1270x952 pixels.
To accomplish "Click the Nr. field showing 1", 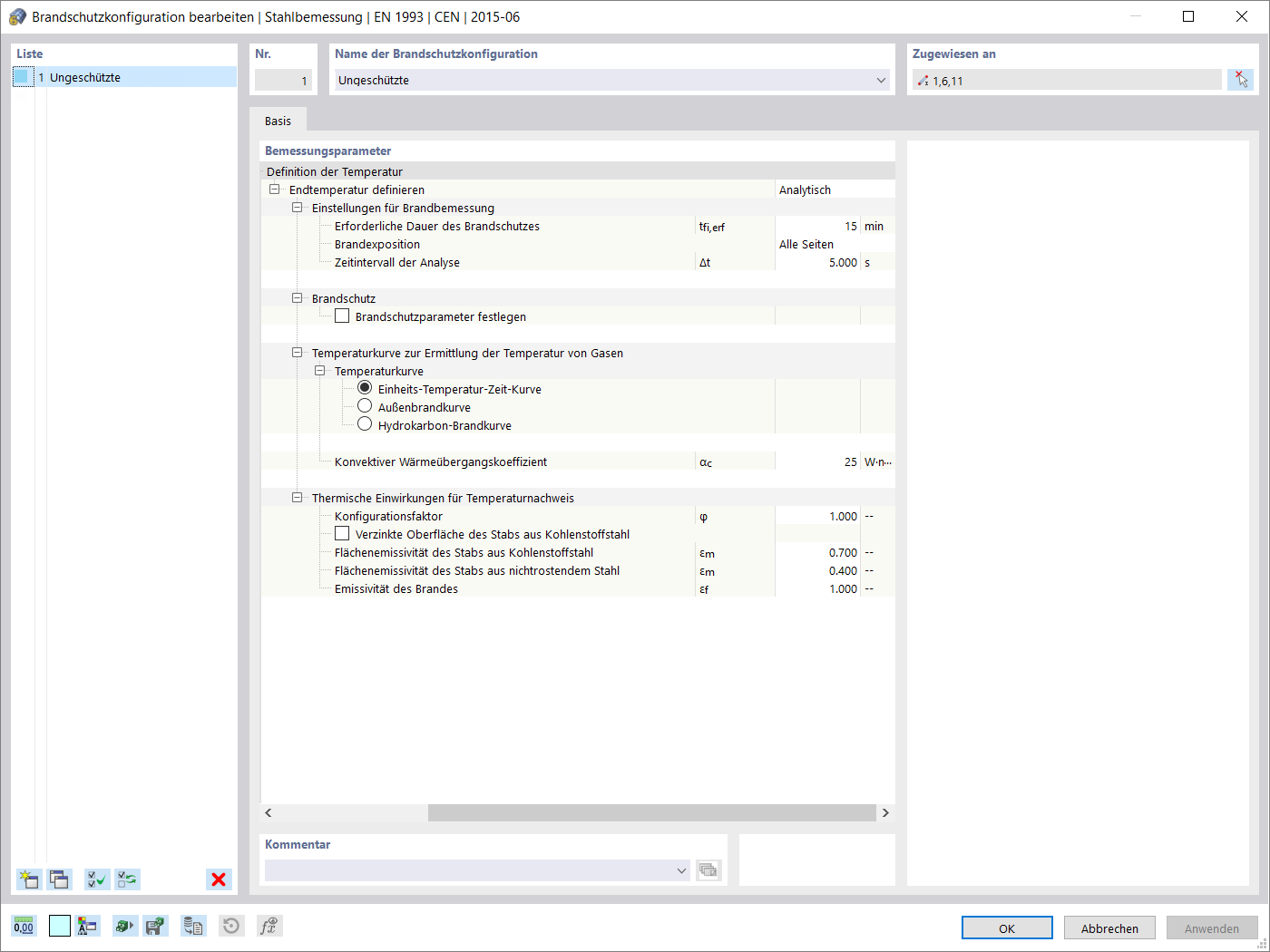I will [283, 80].
